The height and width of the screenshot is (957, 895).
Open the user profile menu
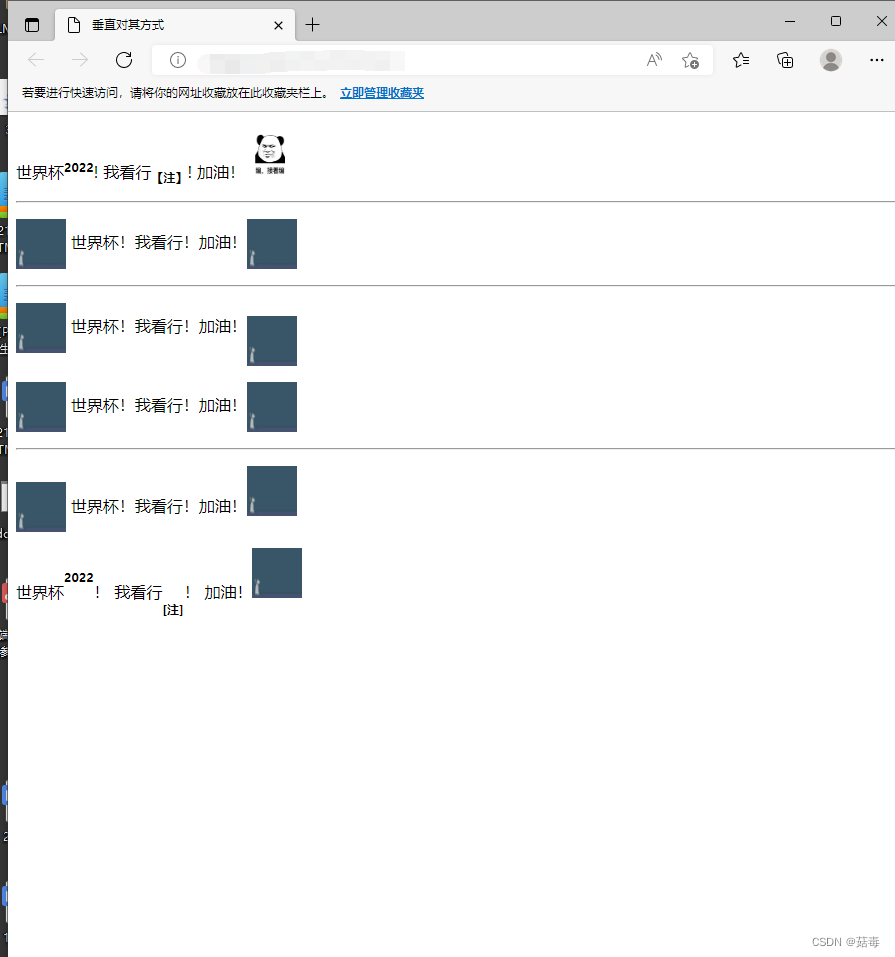(x=831, y=60)
